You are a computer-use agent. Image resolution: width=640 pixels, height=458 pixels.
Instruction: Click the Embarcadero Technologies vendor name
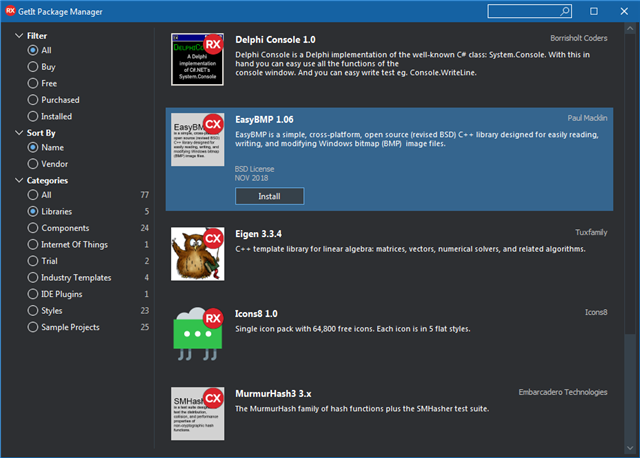tap(563, 392)
